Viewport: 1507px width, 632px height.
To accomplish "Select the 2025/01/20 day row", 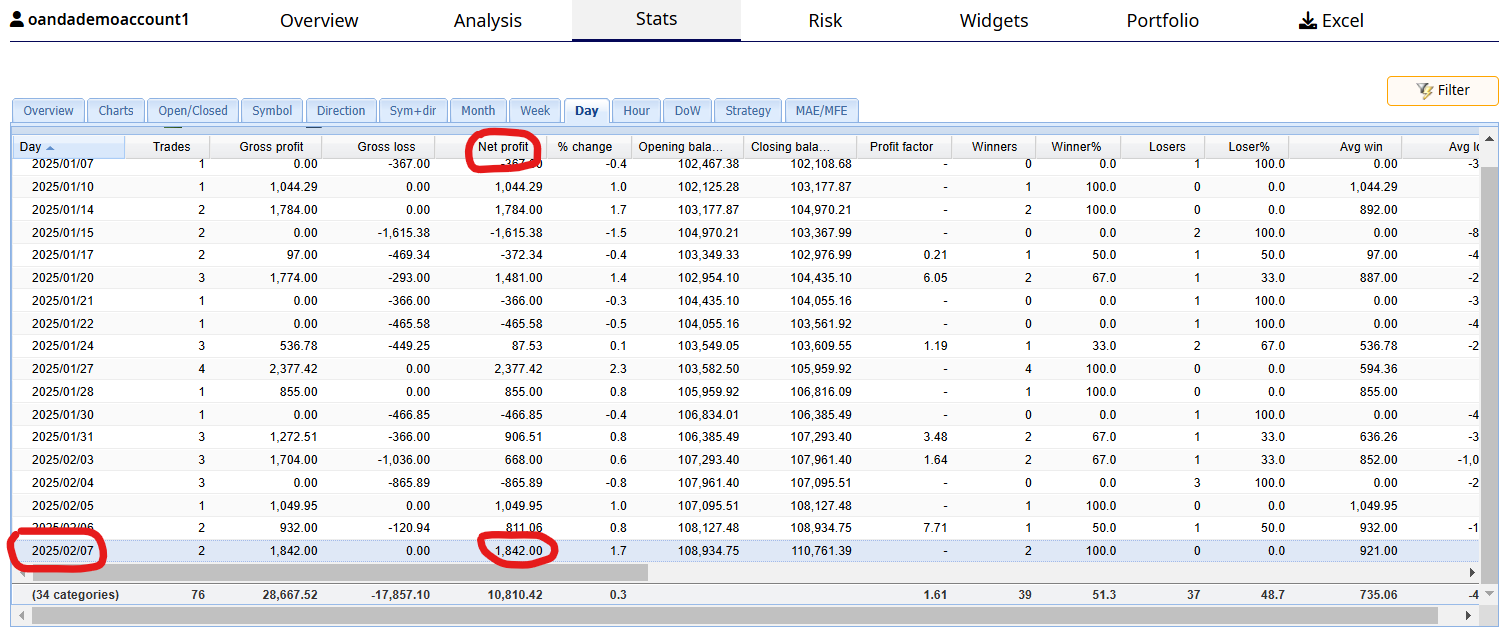I will click(x=745, y=278).
